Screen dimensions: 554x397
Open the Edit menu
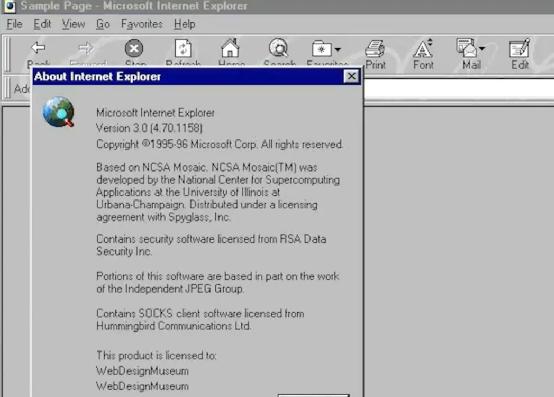click(x=42, y=24)
